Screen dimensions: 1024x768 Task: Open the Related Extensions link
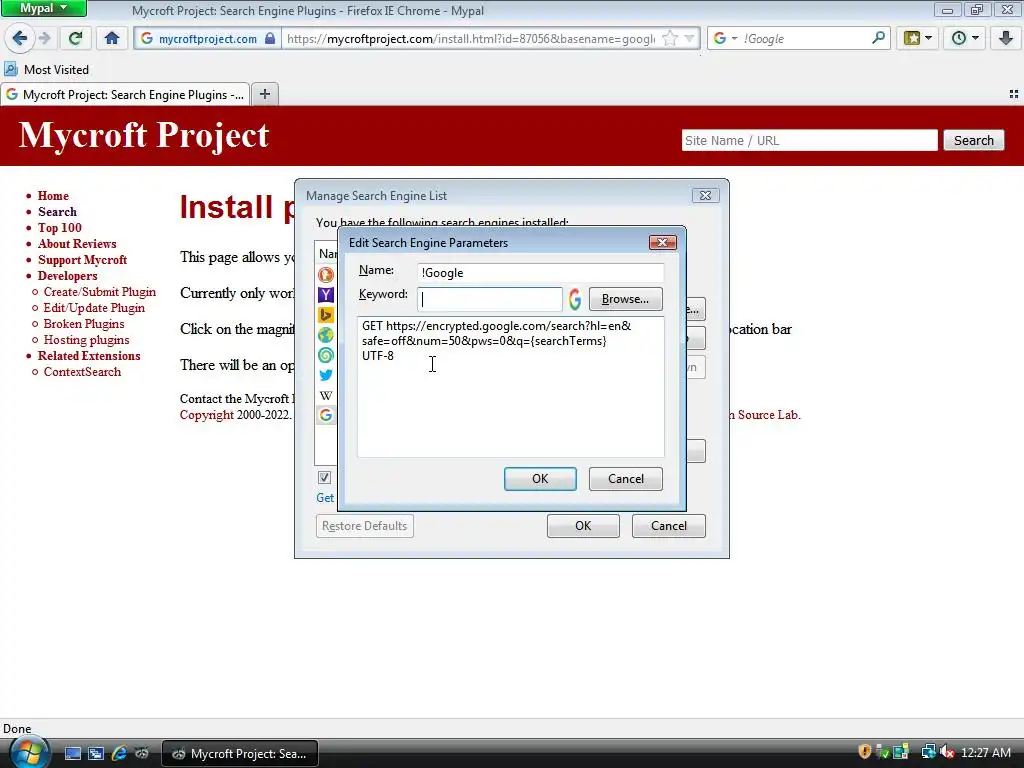coord(89,356)
